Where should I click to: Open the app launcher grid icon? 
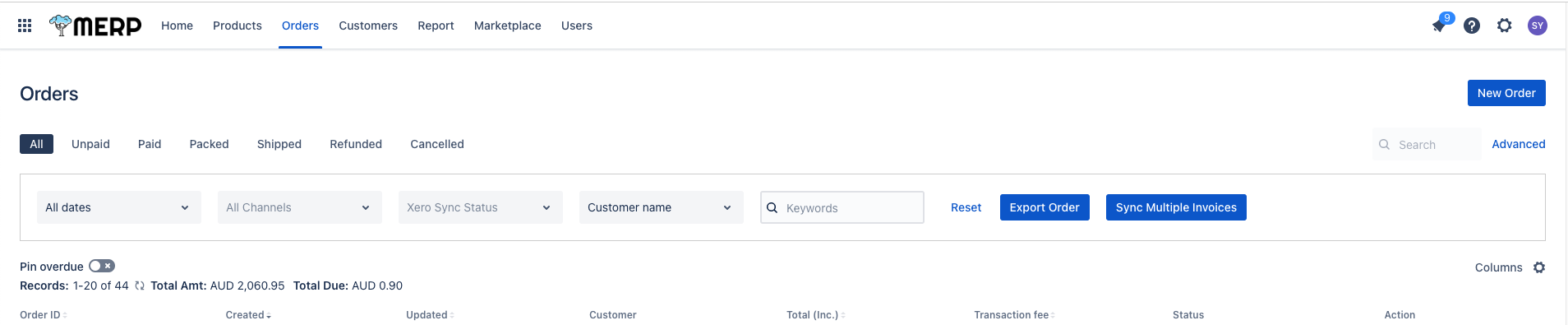tap(25, 26)
